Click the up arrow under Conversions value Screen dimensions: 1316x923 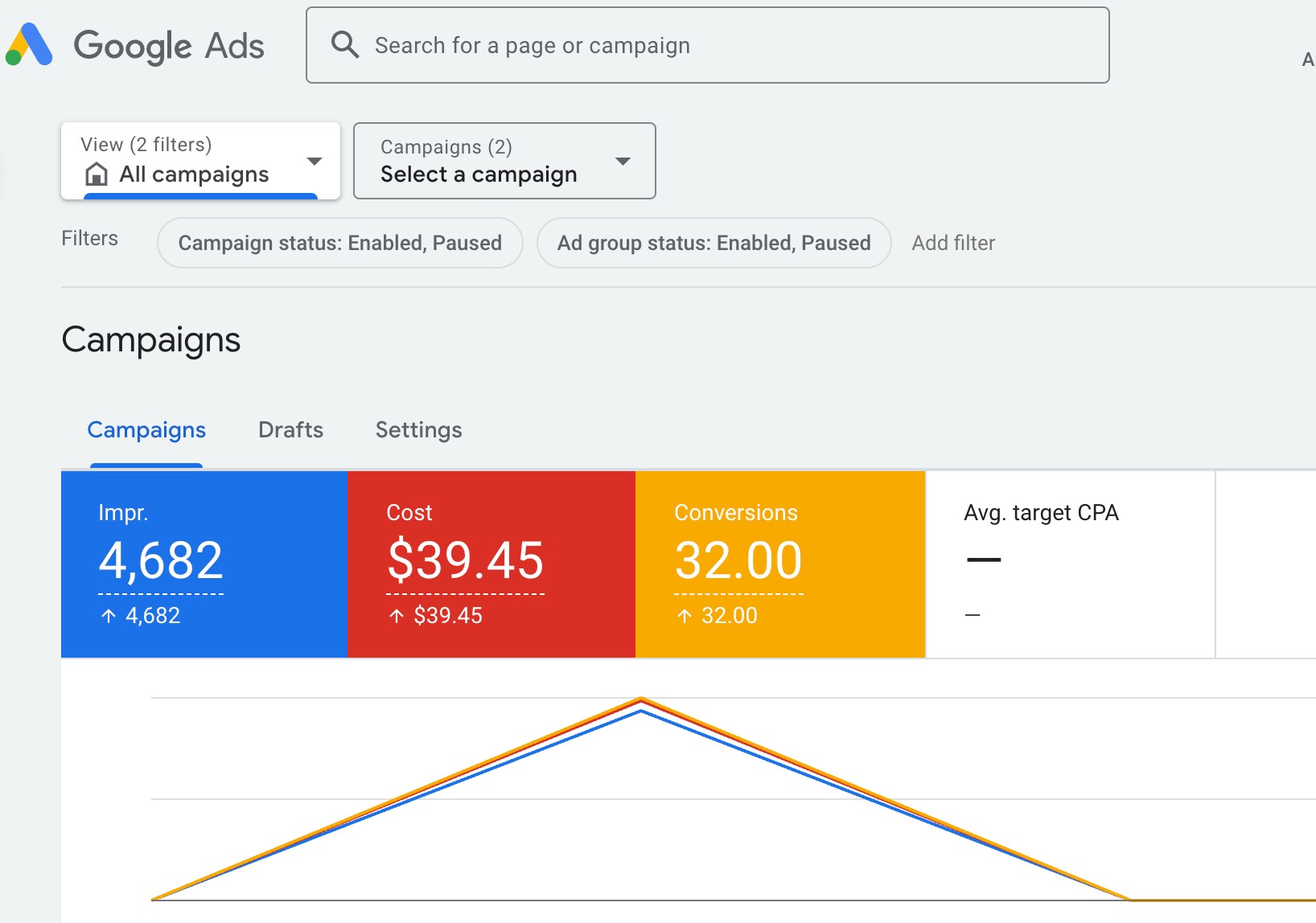[x=685, y=616]
